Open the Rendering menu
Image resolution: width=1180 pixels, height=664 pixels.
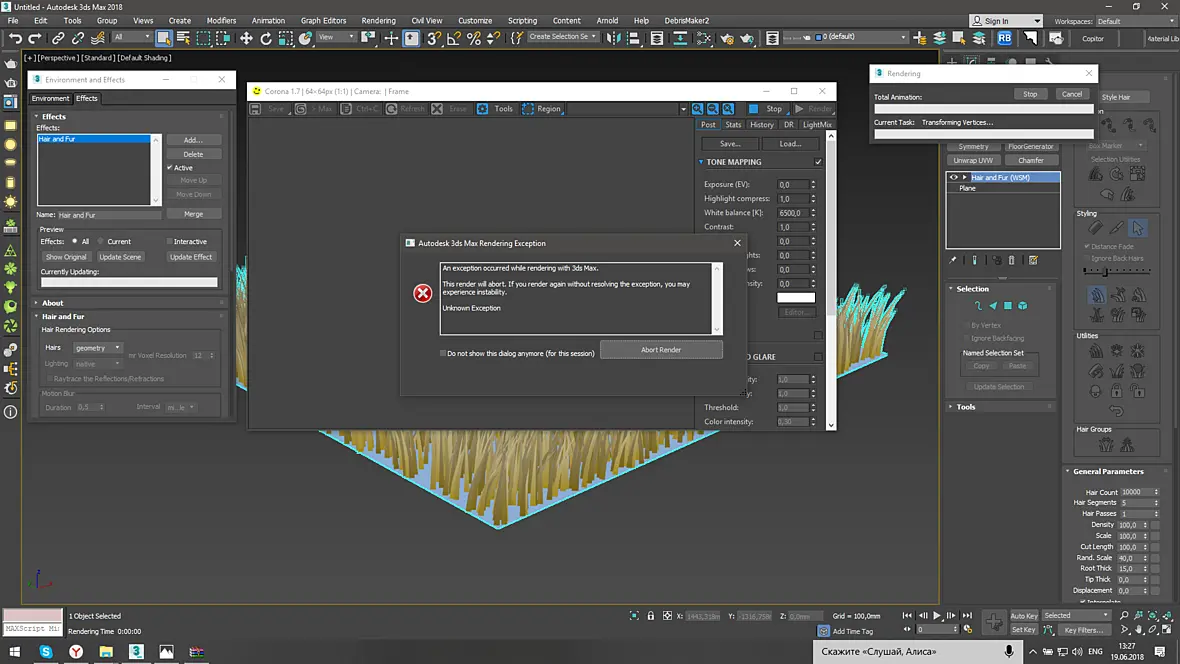click(x=379, y=20)
